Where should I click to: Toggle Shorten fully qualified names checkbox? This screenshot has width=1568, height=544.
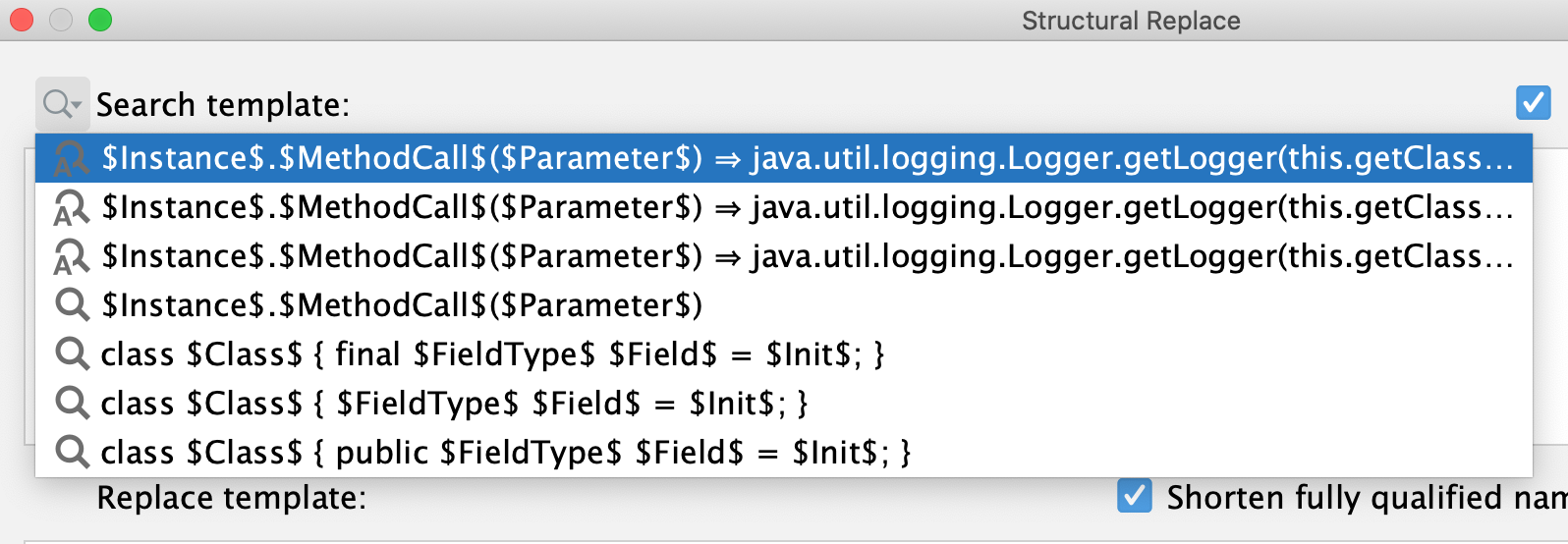[x=1134, y=496]
